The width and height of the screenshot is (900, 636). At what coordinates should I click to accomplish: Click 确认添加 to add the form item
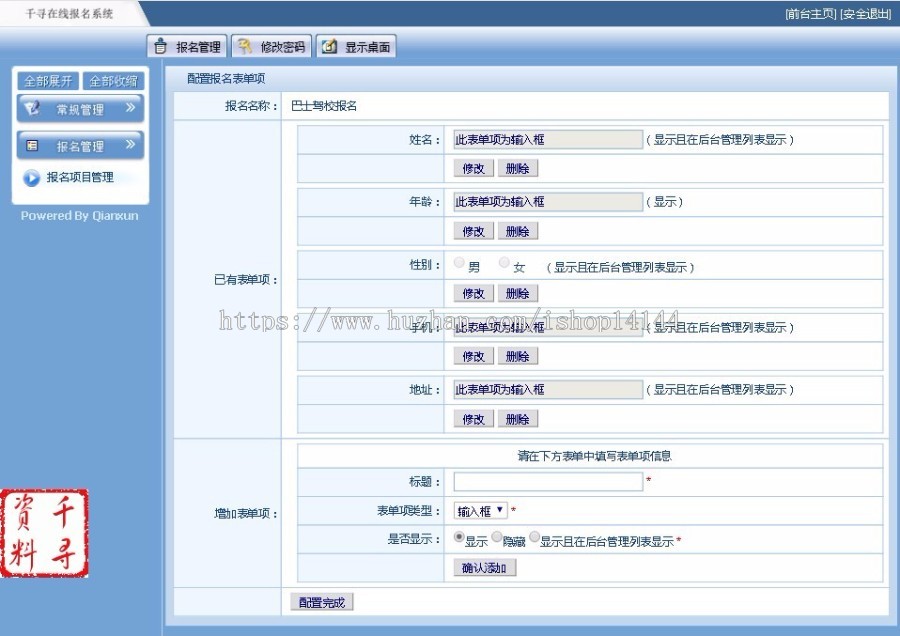(484, 565)
